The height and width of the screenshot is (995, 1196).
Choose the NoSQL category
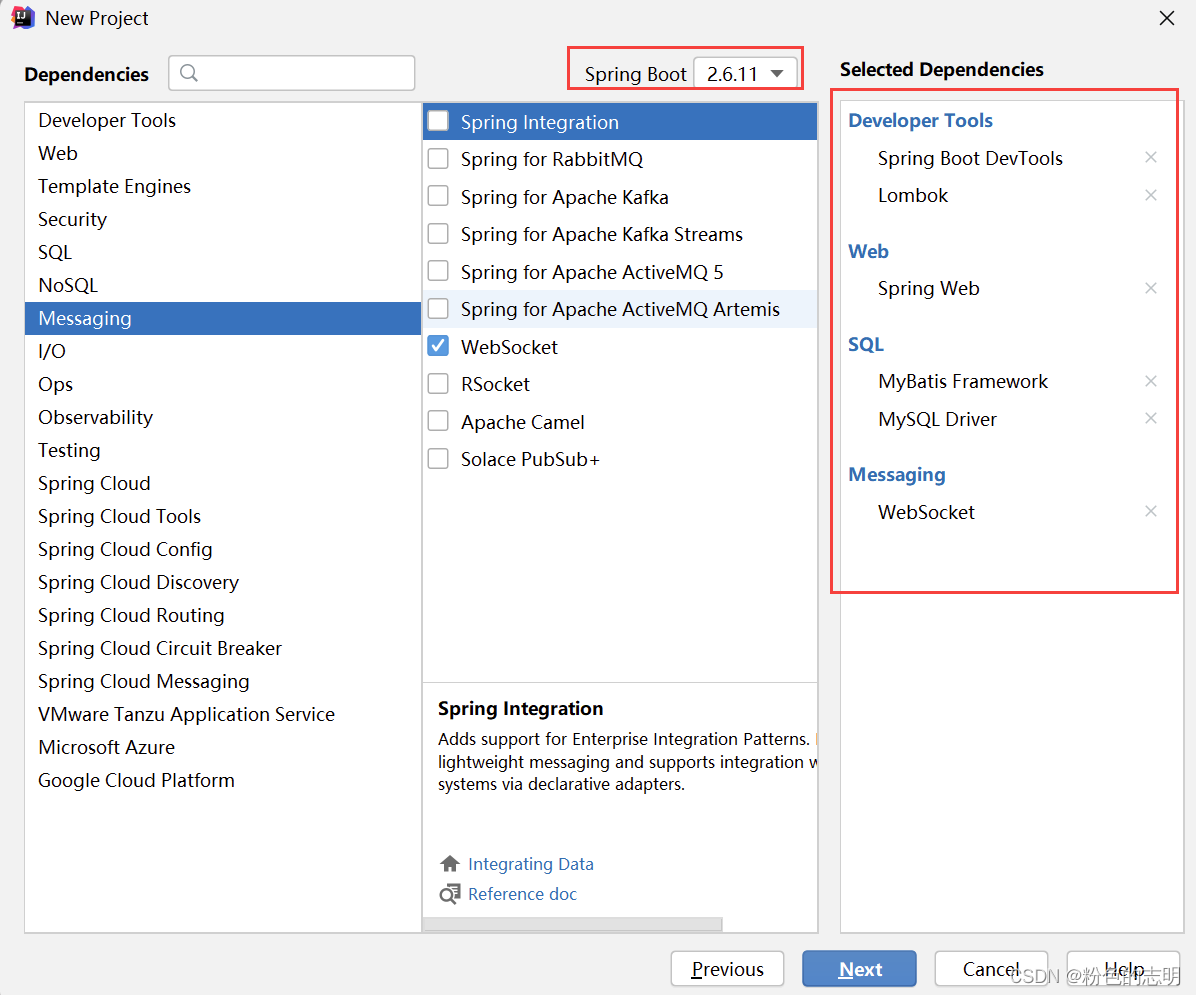point(223,285)
